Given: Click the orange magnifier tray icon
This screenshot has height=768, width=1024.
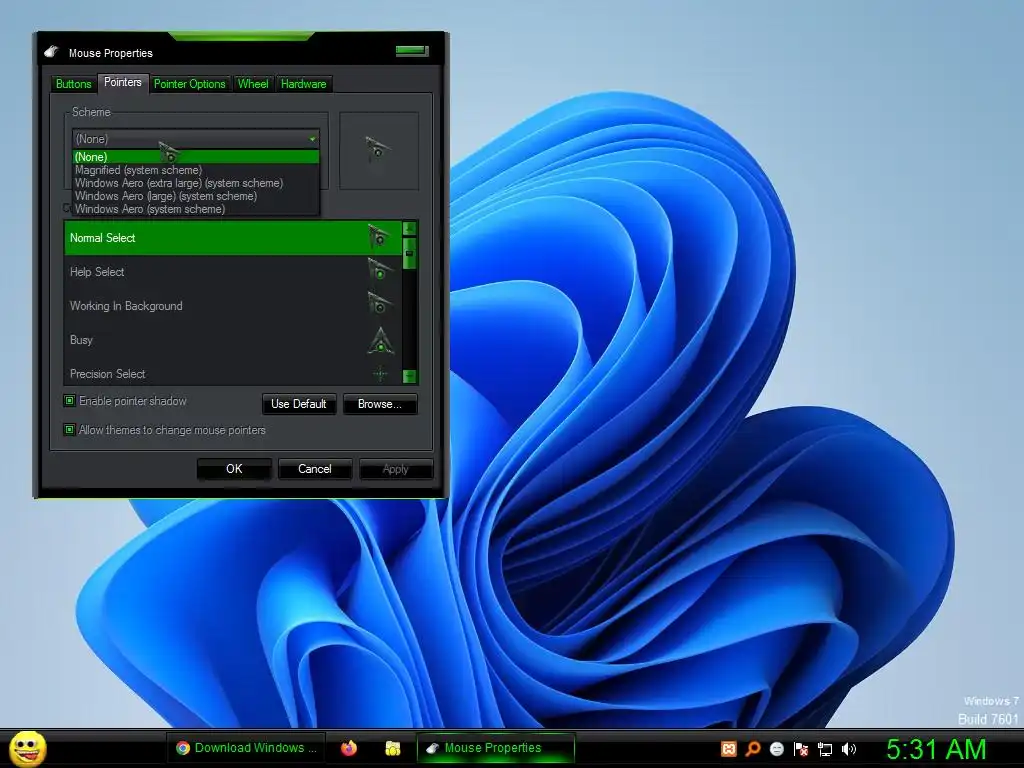Looking at the screenshot, I should tap(753, 749).
